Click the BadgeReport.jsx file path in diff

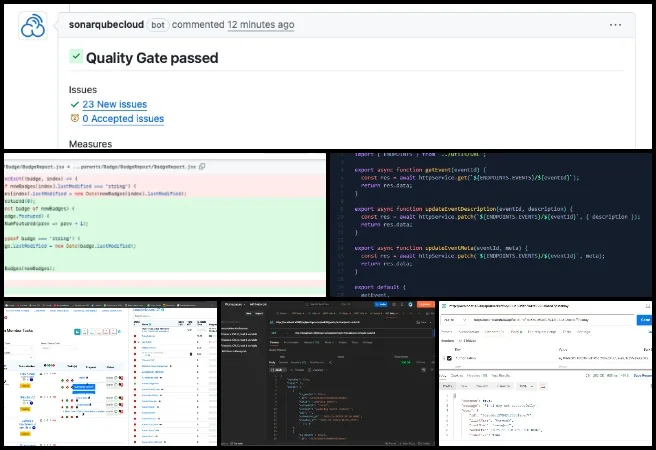tap(100, 166)
